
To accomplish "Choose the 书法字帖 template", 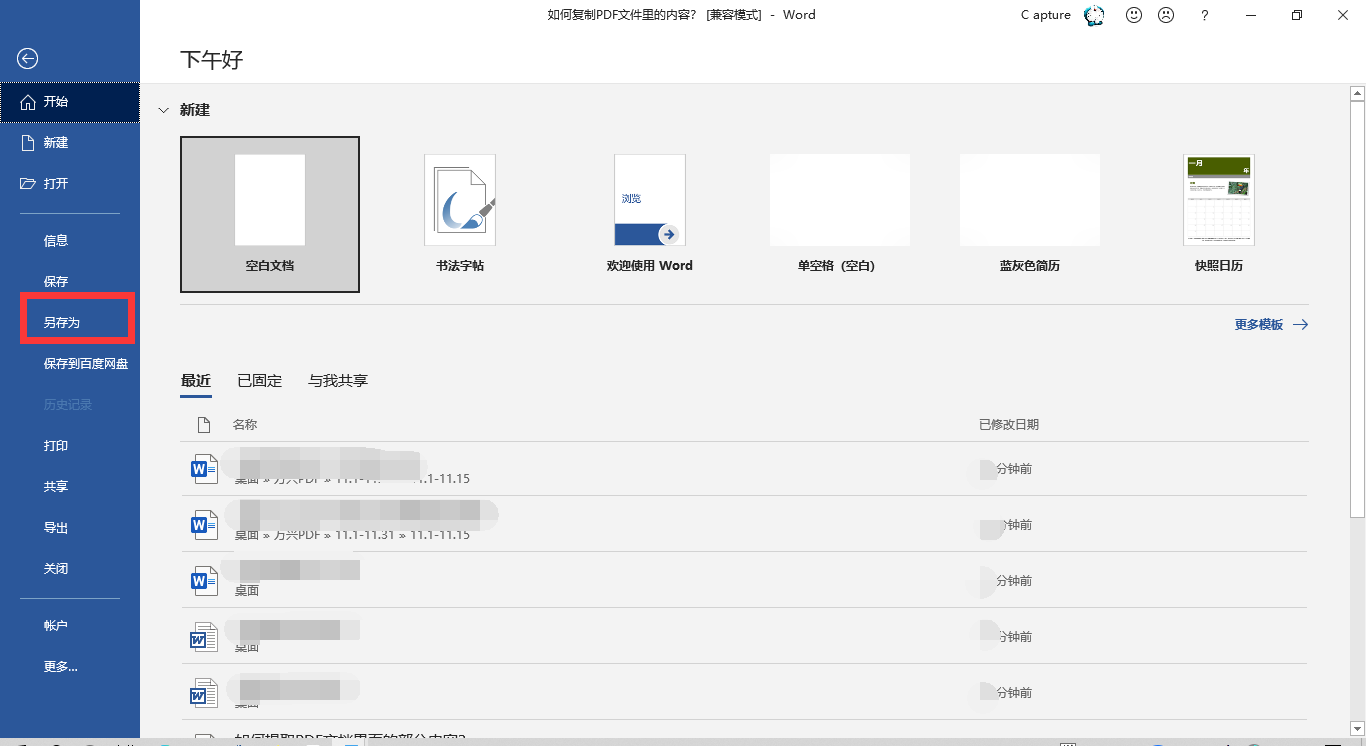I will coord(460,214).
